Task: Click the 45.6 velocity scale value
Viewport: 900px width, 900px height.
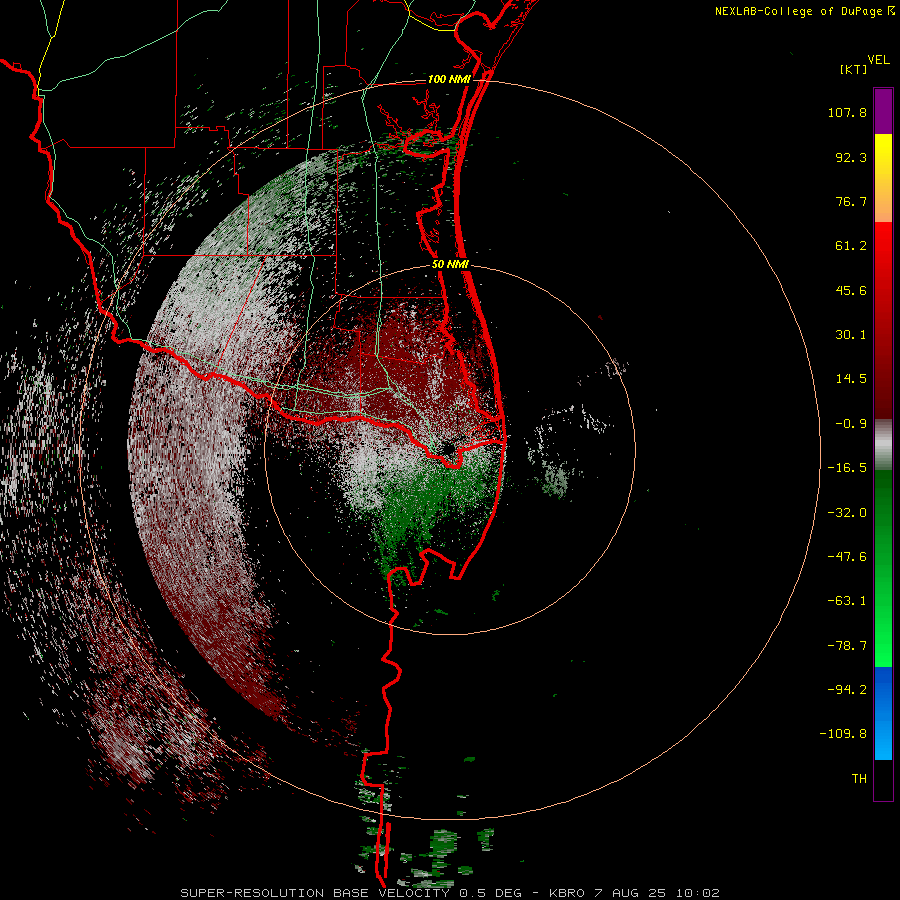Action: coord(851,290)
